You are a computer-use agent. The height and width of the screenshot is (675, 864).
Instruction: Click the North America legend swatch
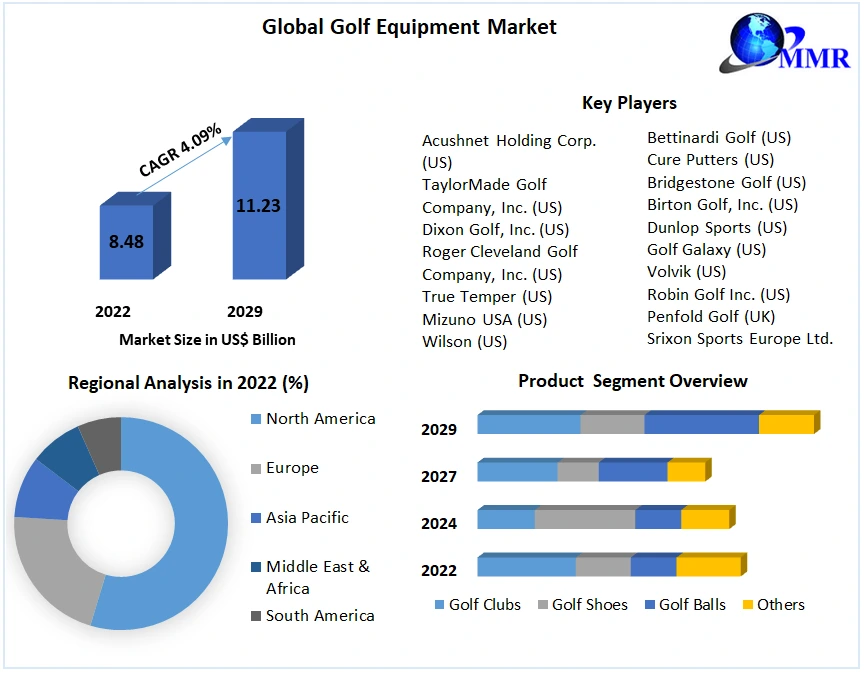[x=255, y=419]
